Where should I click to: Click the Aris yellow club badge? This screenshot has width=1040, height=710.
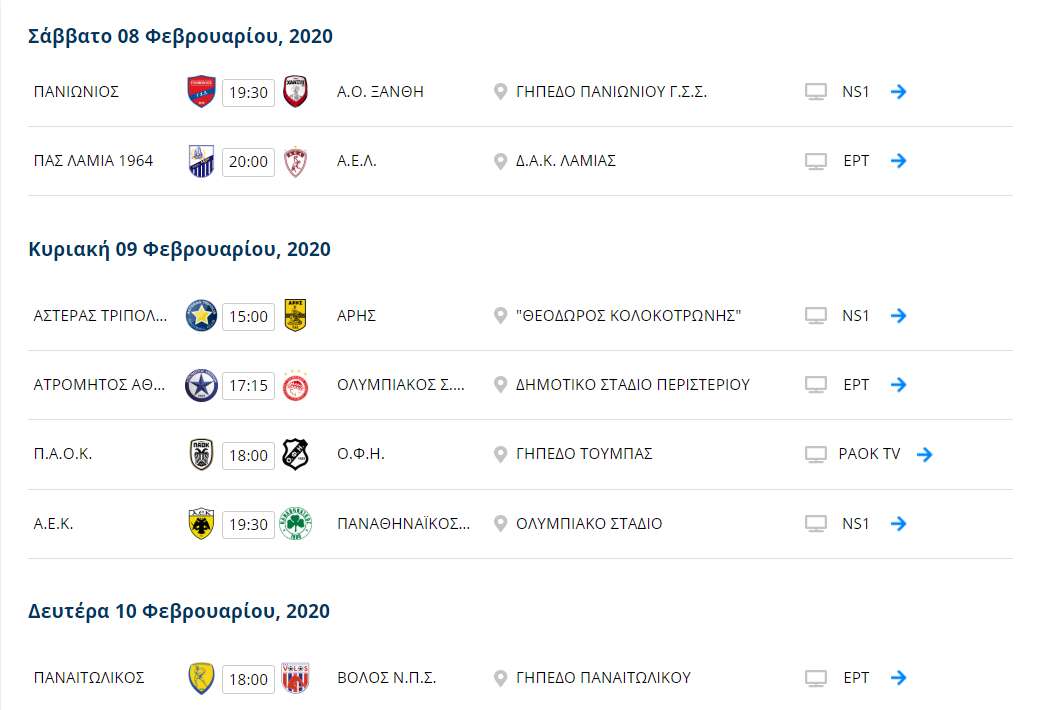pyautogui.click(x=295, y=315)
